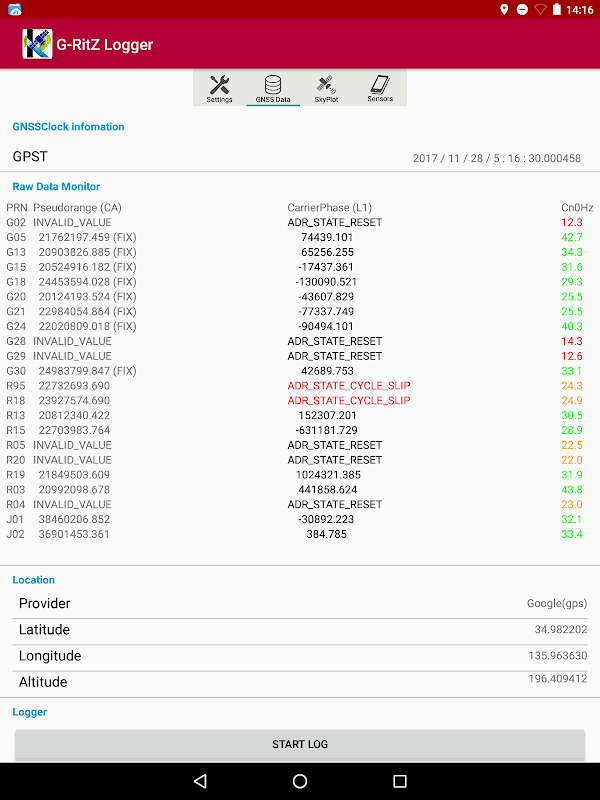Tap the Longitude row label
The image size is (600, 800).
tap(50, 656)
